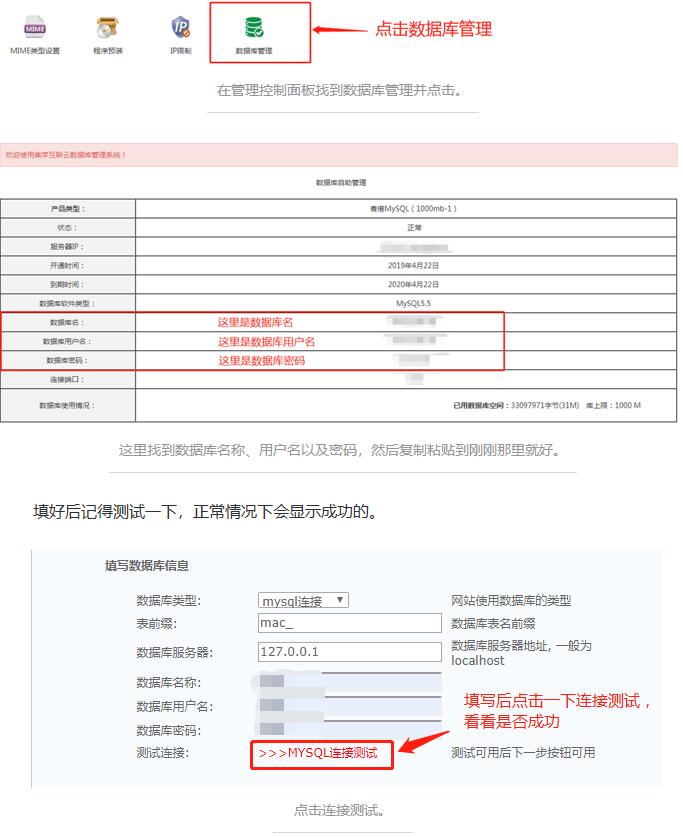
Task: Click the 产品类型 row label
Action: [x=68, y=209]
